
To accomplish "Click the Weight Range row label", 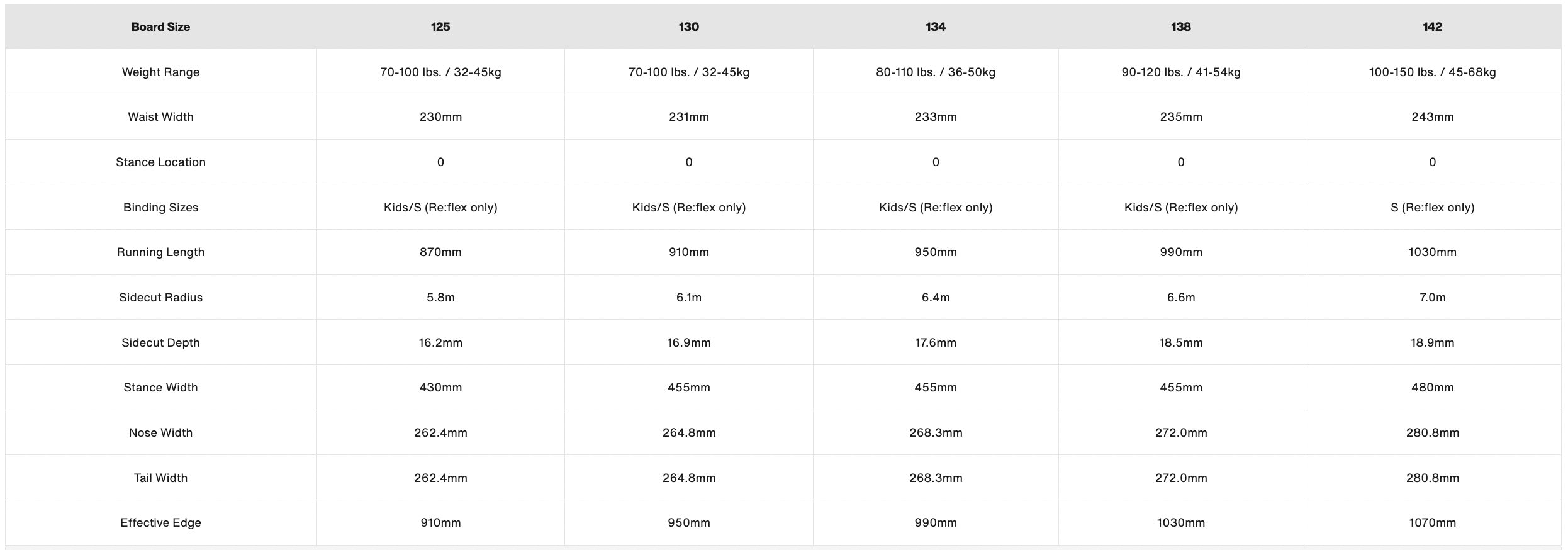I will [x=160, y=72].
